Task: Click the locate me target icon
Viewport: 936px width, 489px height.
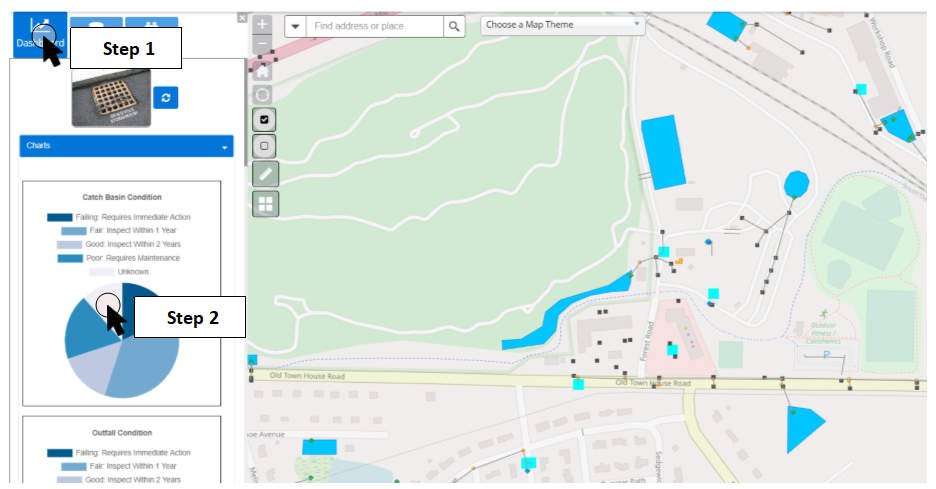Action: (x=262, y=94)
